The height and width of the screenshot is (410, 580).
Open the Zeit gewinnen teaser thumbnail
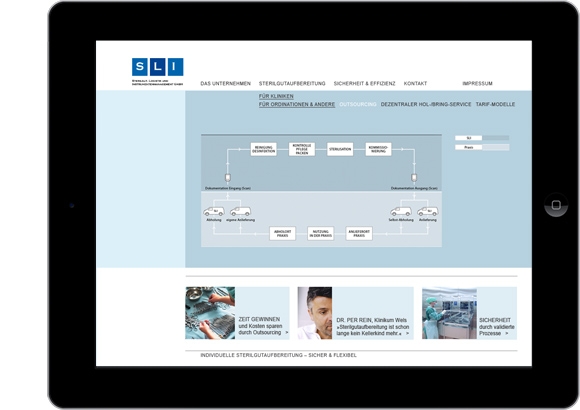[x=210, y=313]
